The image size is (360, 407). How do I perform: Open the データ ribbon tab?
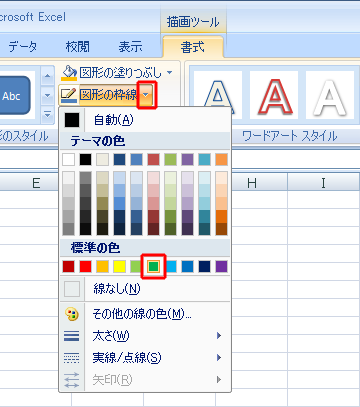tap(23, 47)
